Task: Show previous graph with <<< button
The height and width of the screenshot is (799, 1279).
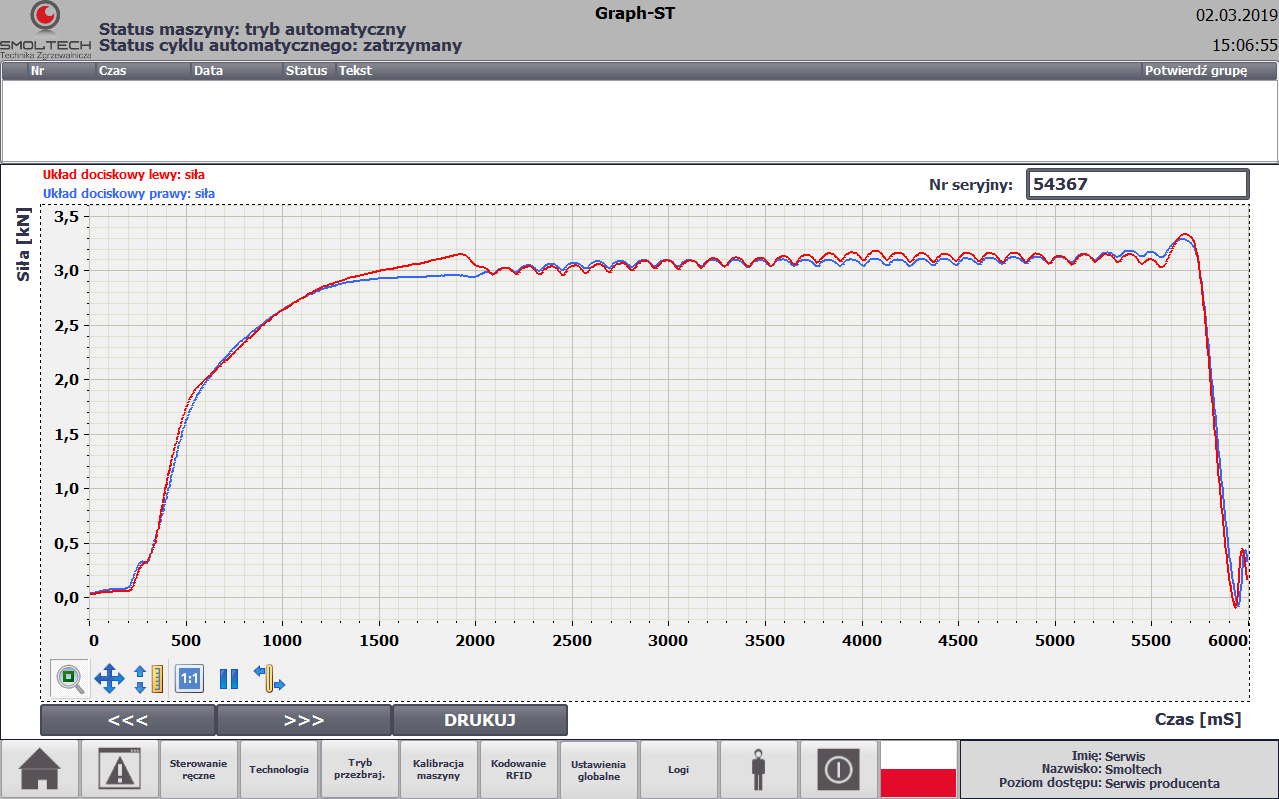Action: (128, 720)
